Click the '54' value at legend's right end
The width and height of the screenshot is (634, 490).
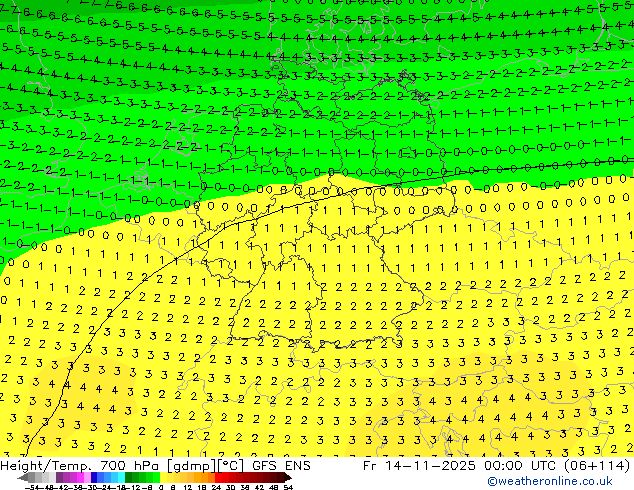288,487
